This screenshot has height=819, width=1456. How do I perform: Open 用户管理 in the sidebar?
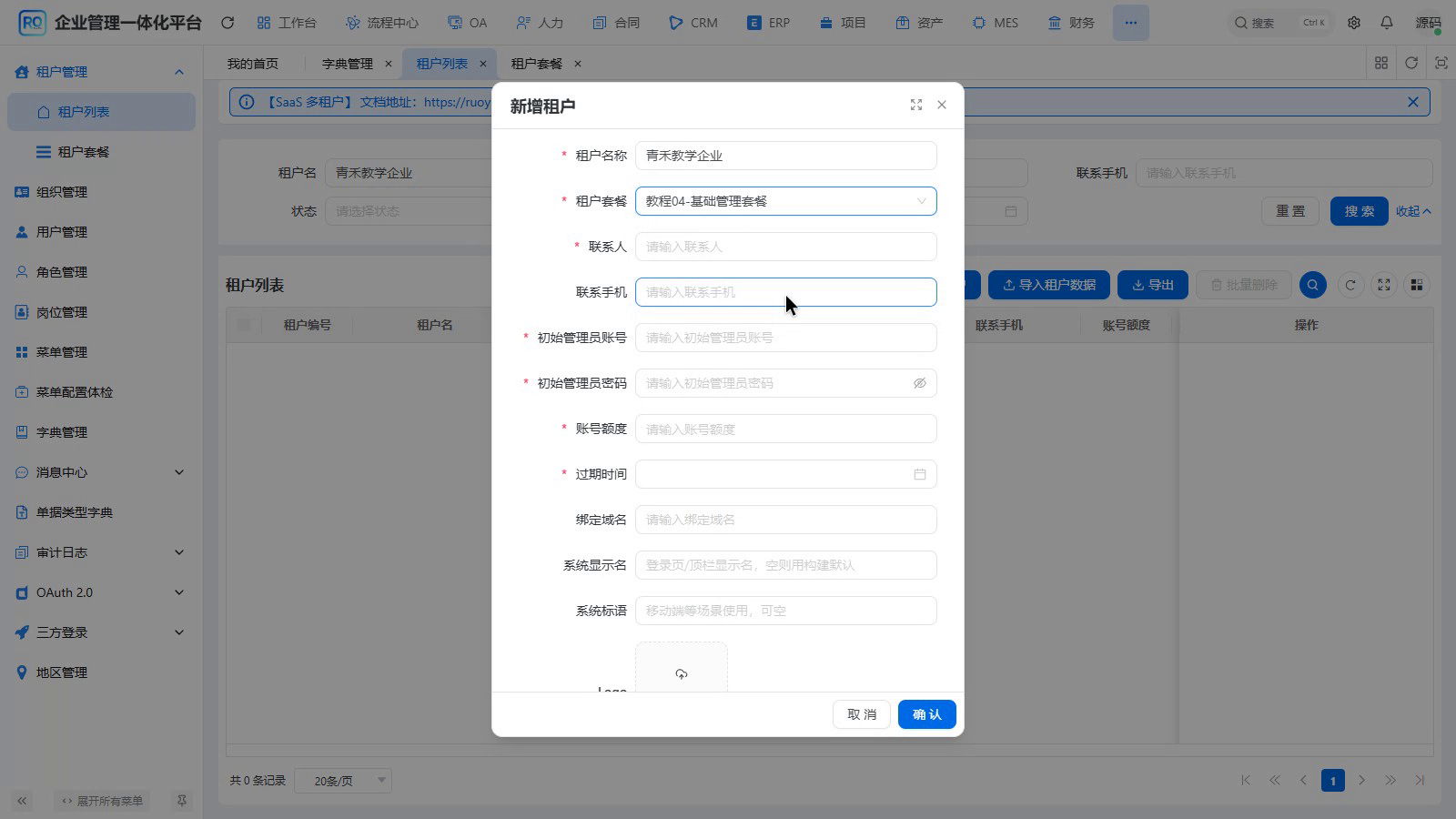[x=102, y=232]
